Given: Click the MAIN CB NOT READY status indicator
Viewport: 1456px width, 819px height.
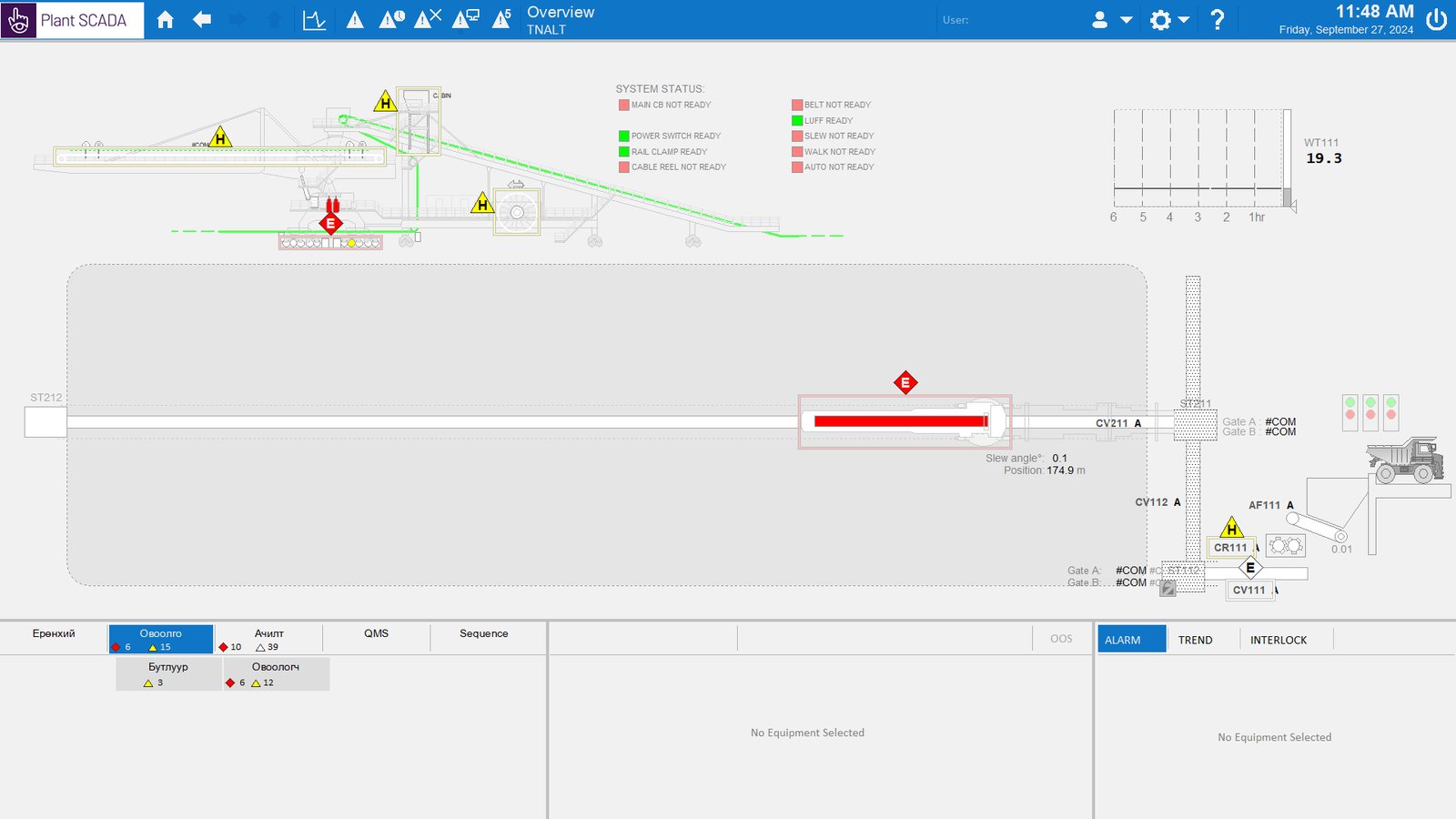Looking at the screenshot, I should tap(623, 105).
